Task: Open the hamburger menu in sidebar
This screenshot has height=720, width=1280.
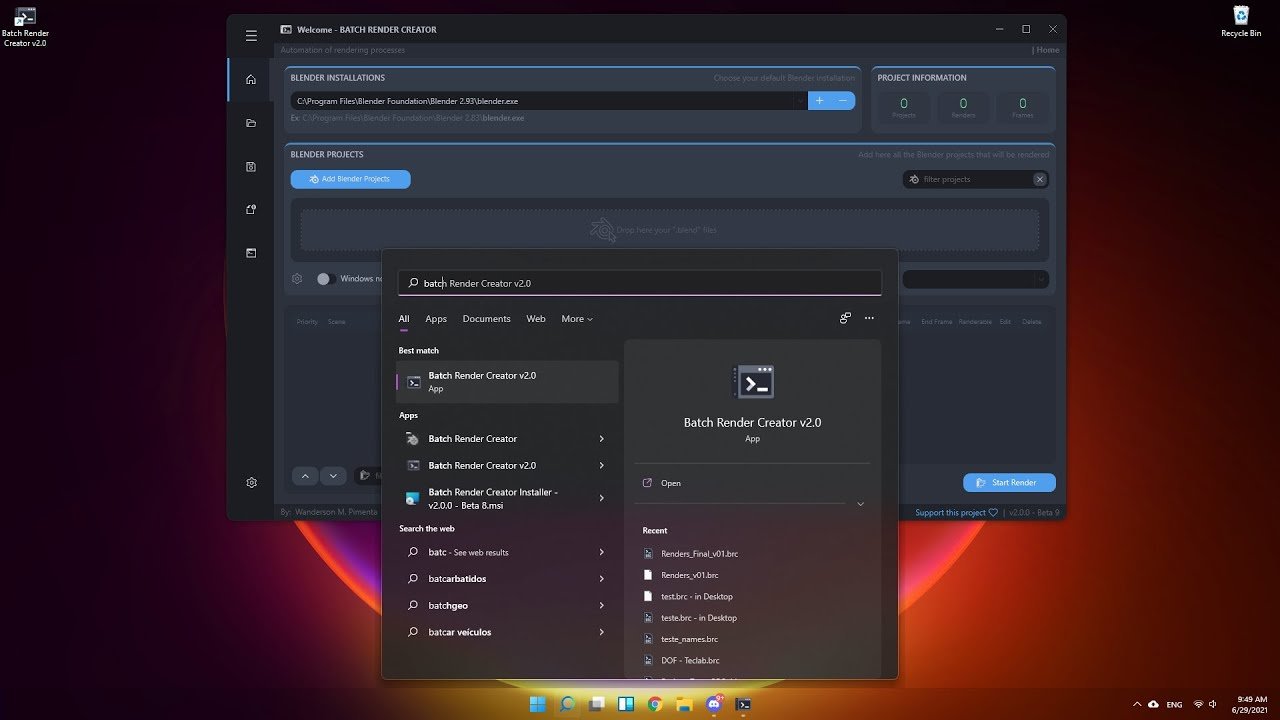Action: [251, 36]
